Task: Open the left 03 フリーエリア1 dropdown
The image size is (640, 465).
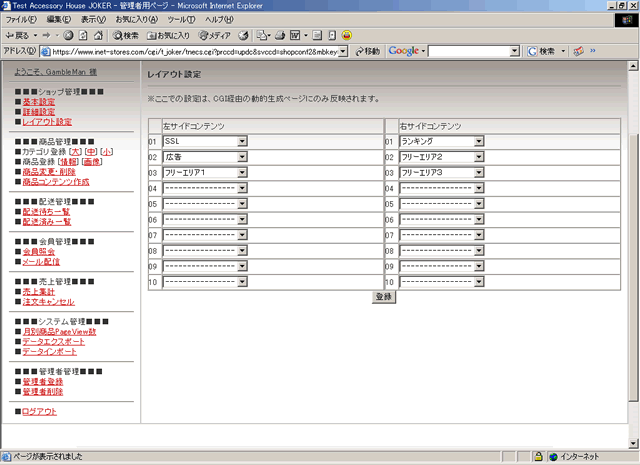Action: pos(242,173)
